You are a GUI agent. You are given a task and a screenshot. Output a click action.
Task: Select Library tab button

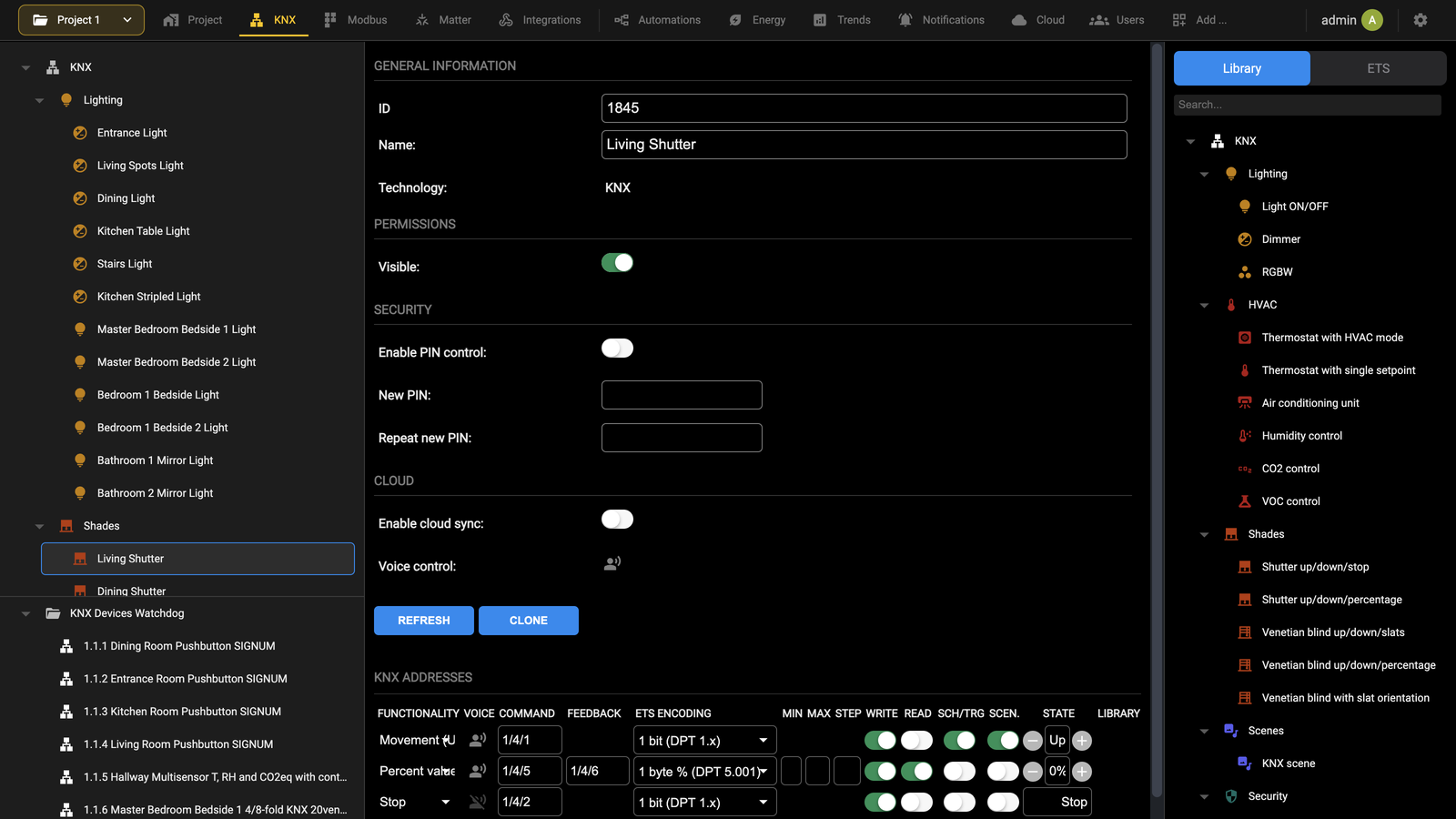click(1242, 68)
